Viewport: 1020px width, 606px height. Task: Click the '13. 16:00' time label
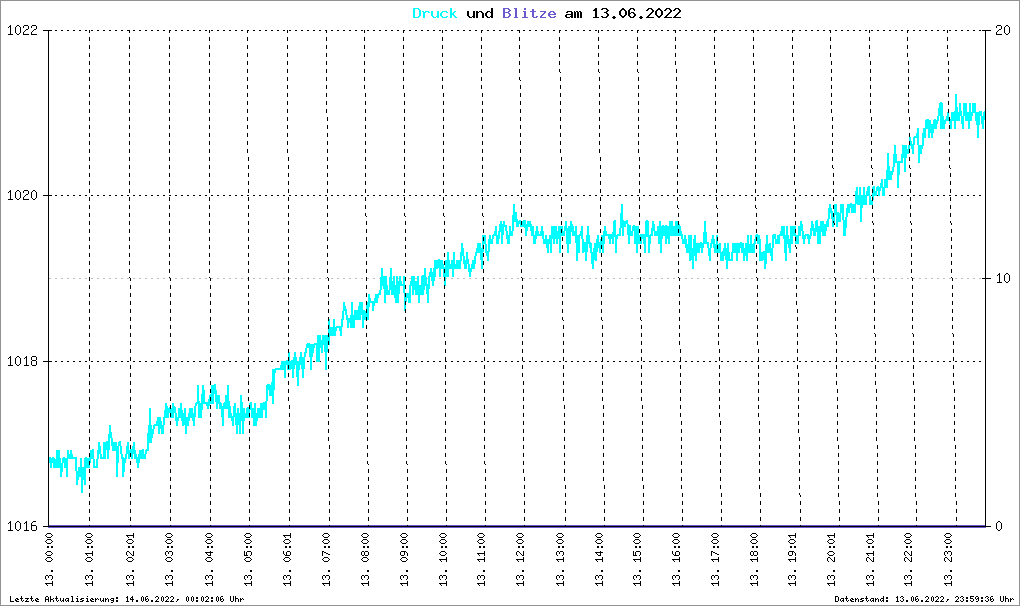676,559
